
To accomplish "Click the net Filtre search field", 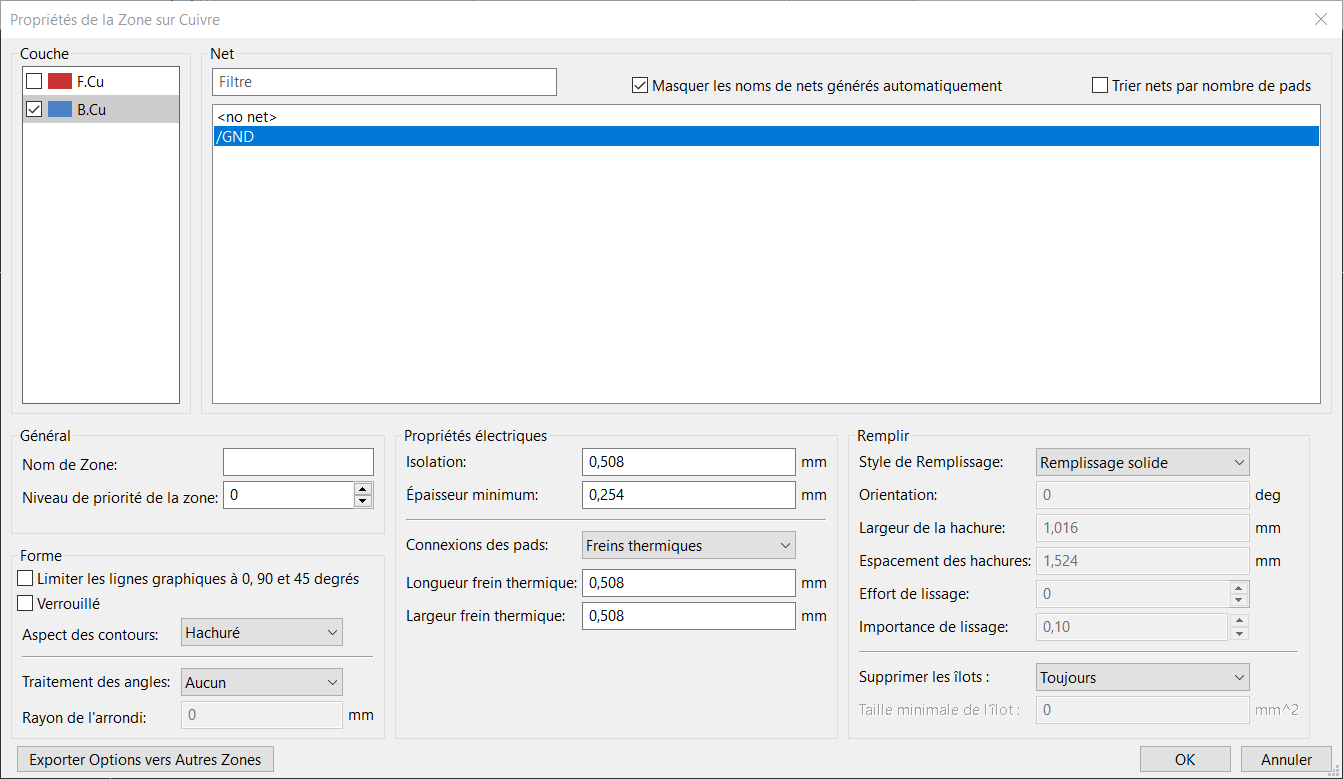I will (384, 82).
